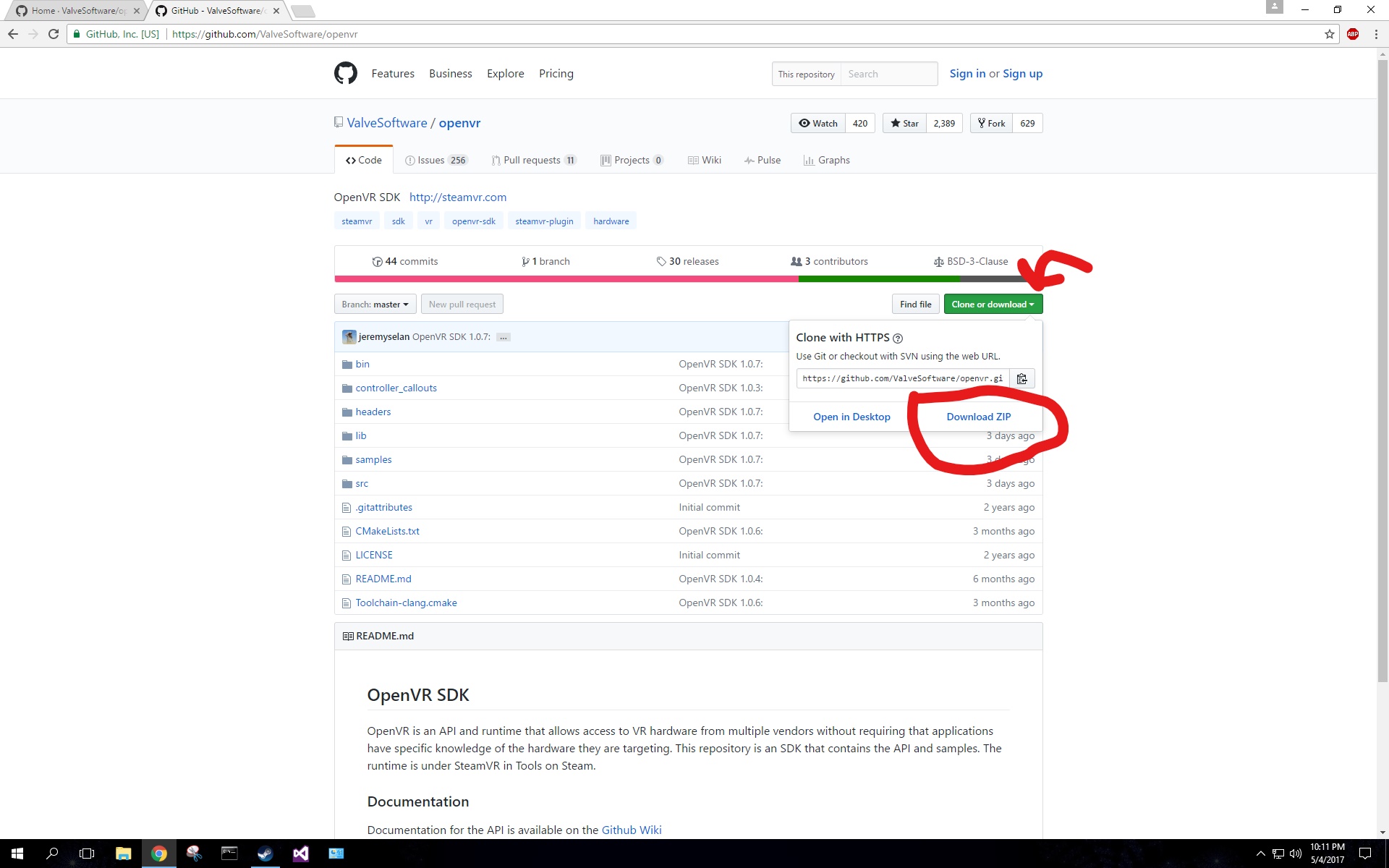This screenshot has height=868, width=1389.
Task: Open the Wiki tab
Action: pyautogui.click(x=704, y=160)
